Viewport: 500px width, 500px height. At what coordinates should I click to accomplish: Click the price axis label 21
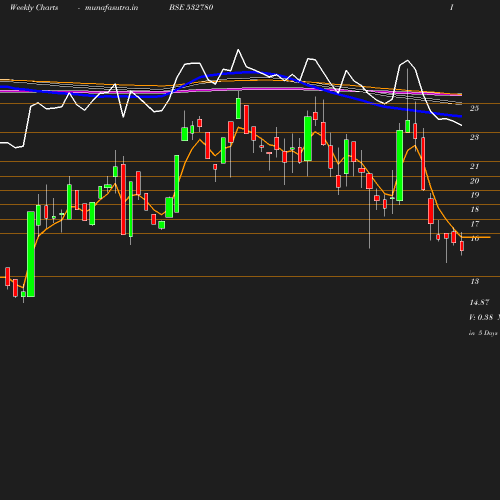pyautogui.click(x=474, y=166)
